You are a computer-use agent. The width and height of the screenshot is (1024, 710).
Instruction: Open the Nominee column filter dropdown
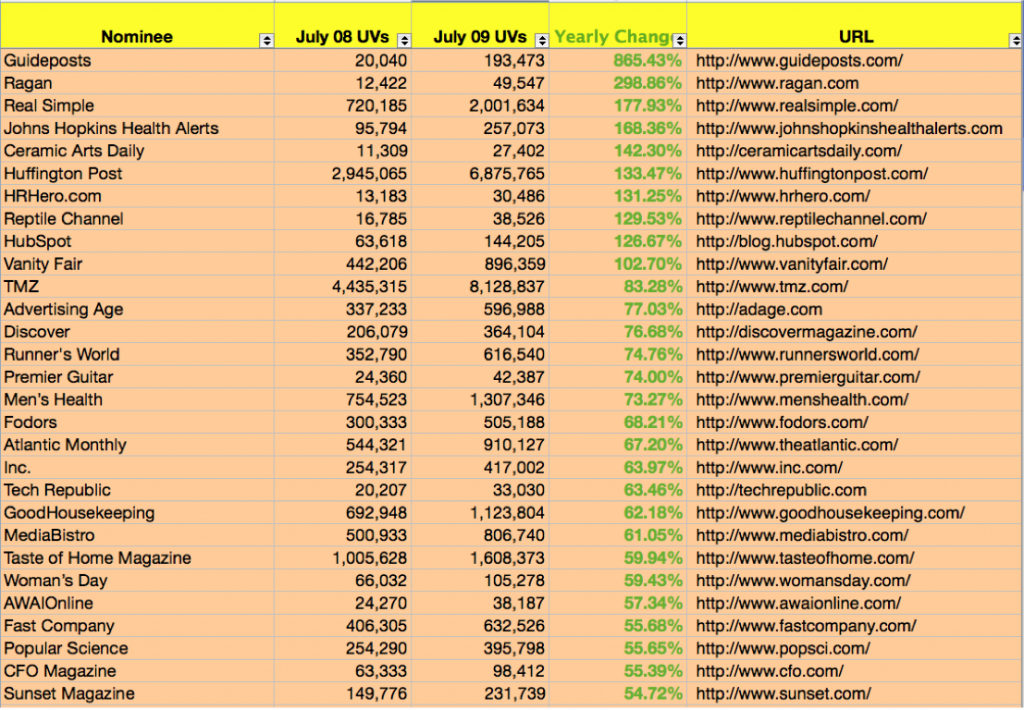[x=266, y=41]
